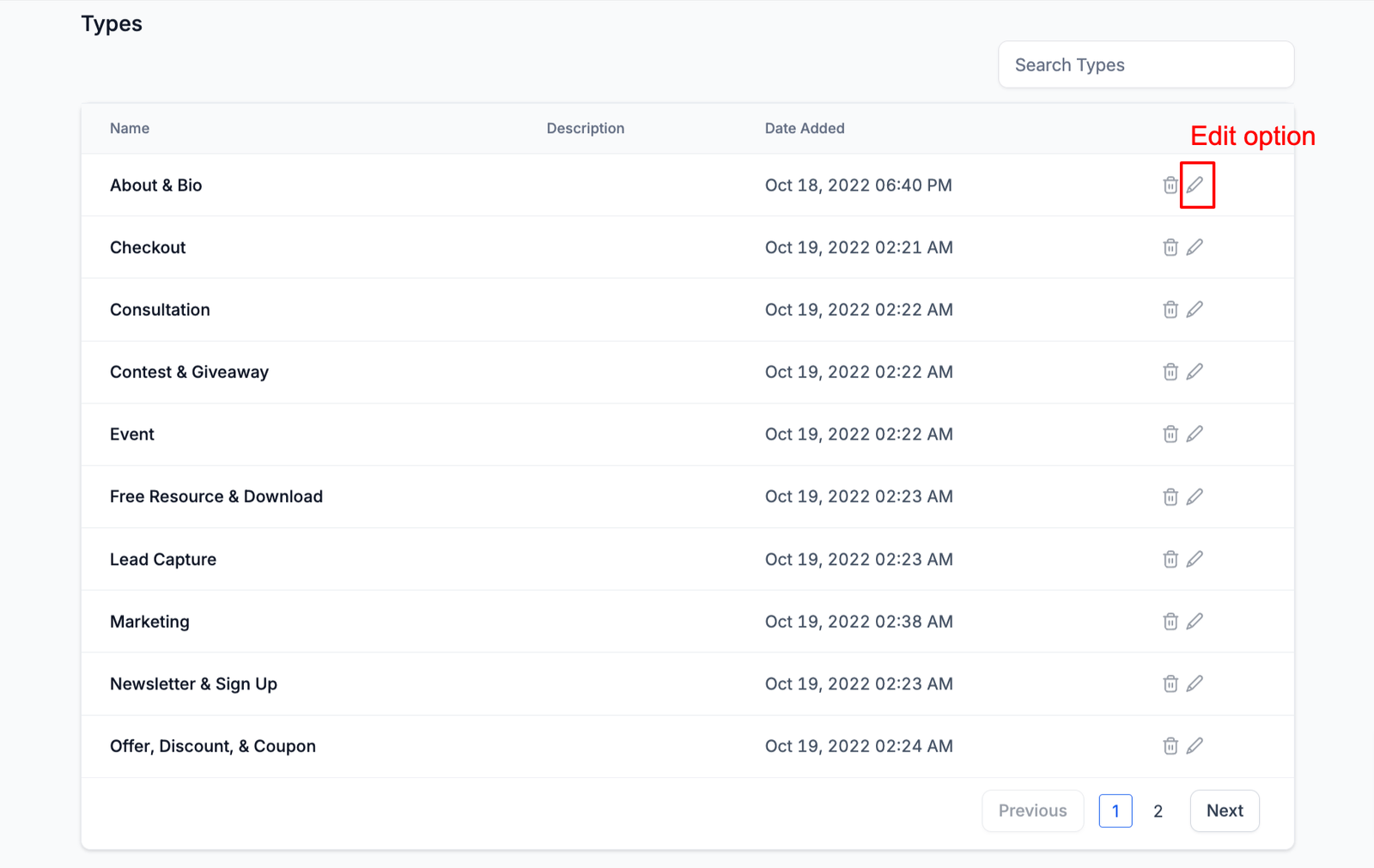Edit the Free Resource & Download type
Image resolution: width=1374 pixels, height=868 pixels.
(x=1195, y=497)
